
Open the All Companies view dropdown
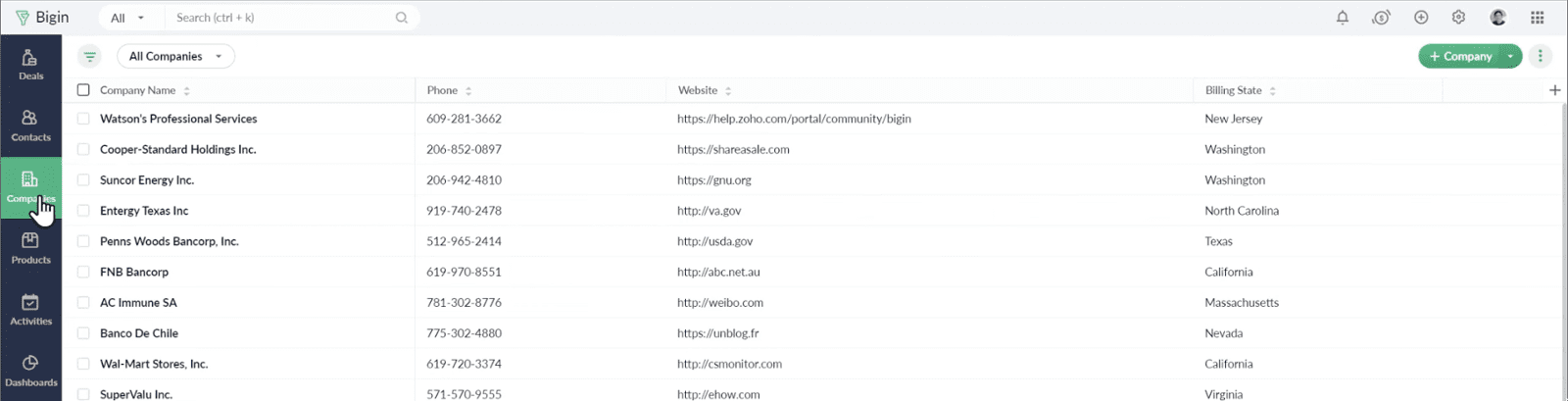point(175,56)
